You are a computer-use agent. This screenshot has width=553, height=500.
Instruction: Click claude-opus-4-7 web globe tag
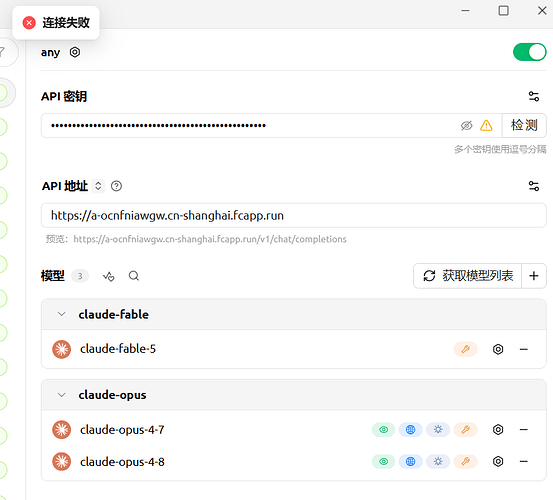click(x=411, y=429)
